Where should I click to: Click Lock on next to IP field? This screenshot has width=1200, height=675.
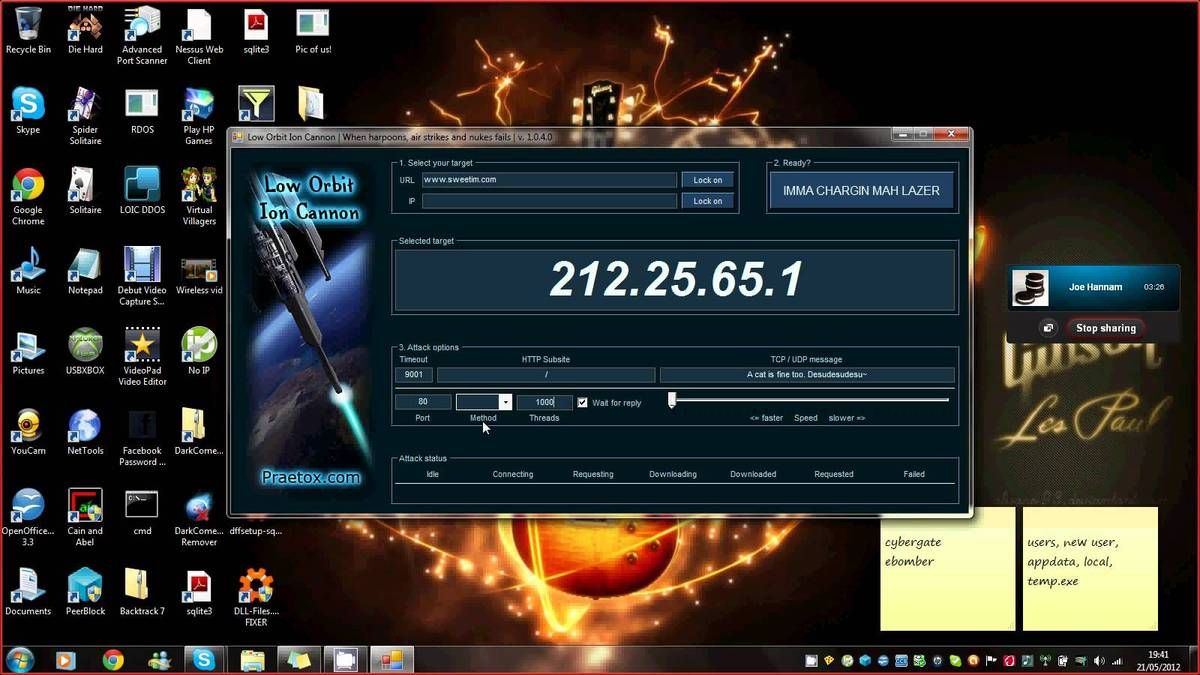point(708,201)
